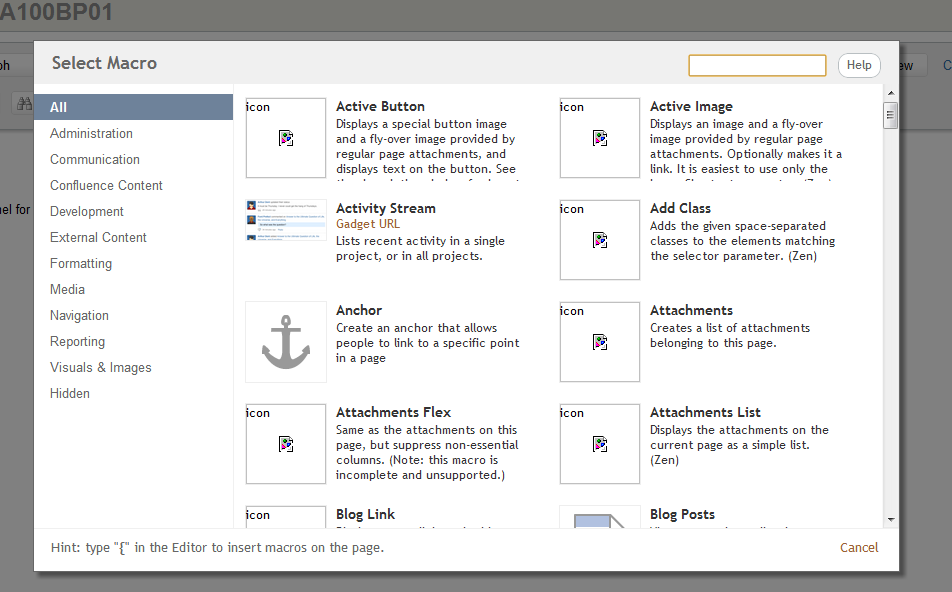952x592 pixels.
Task: Click the Attachments List description text
Action: (739, 445)
